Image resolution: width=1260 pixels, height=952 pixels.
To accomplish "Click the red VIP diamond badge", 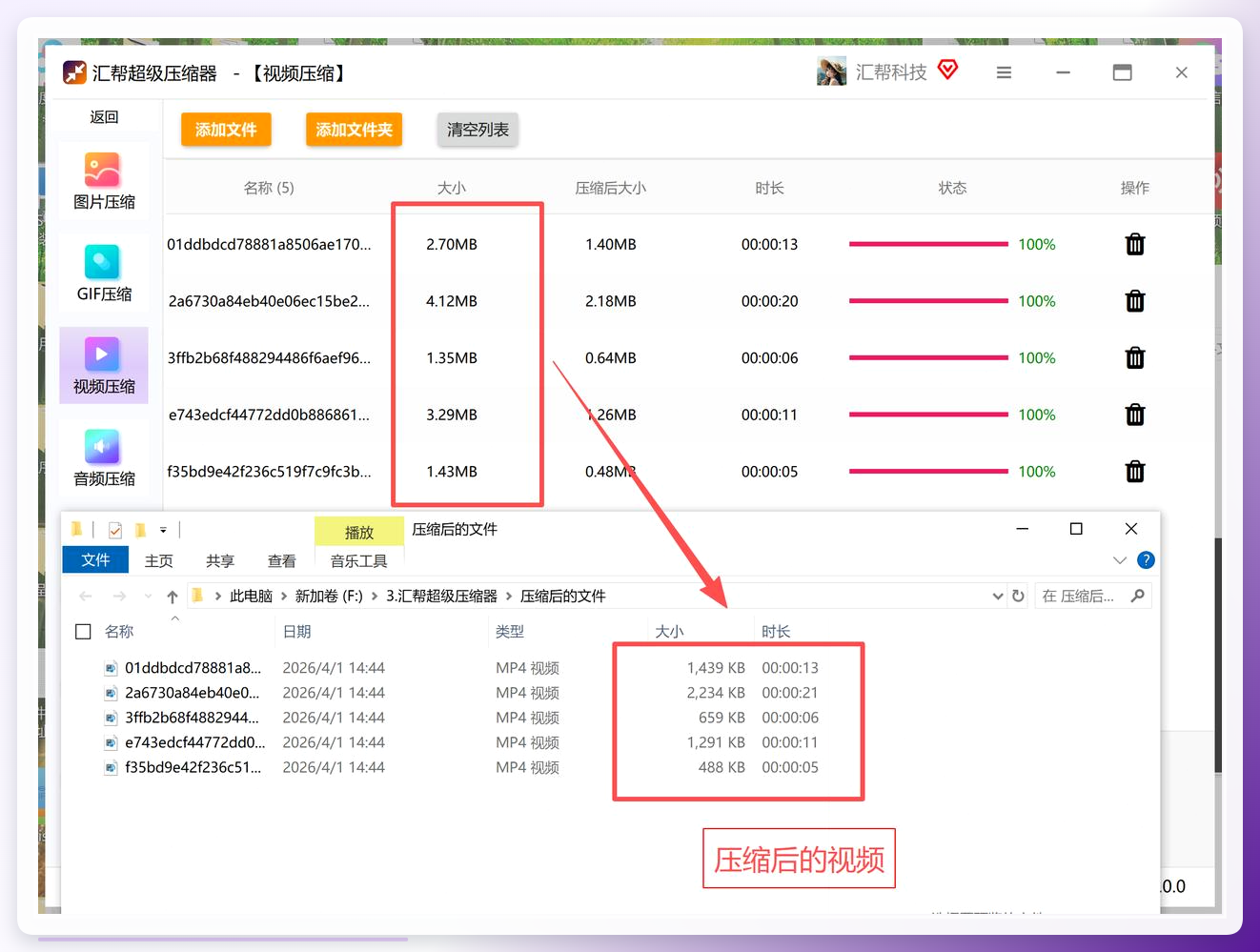I will pyautogui.click(x=947, y=70).
